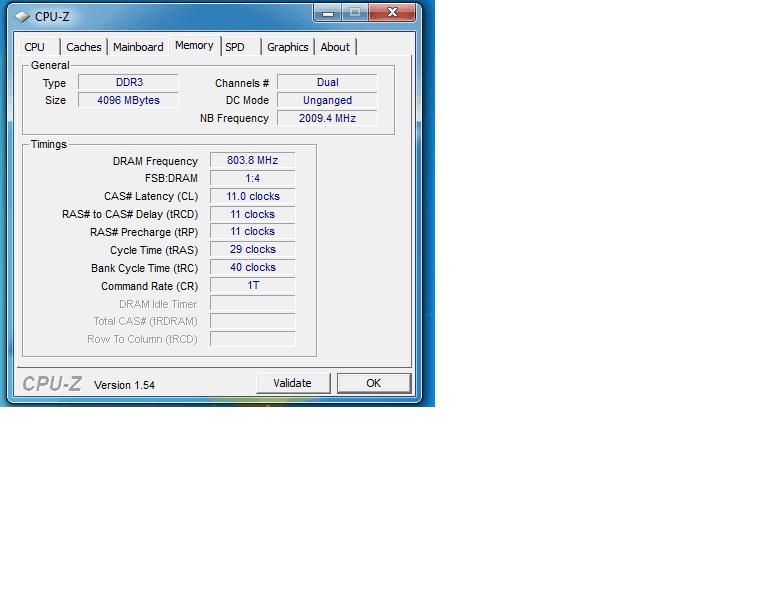
Task: Click the CPU-Z title bar text
Action: point(52,17)
